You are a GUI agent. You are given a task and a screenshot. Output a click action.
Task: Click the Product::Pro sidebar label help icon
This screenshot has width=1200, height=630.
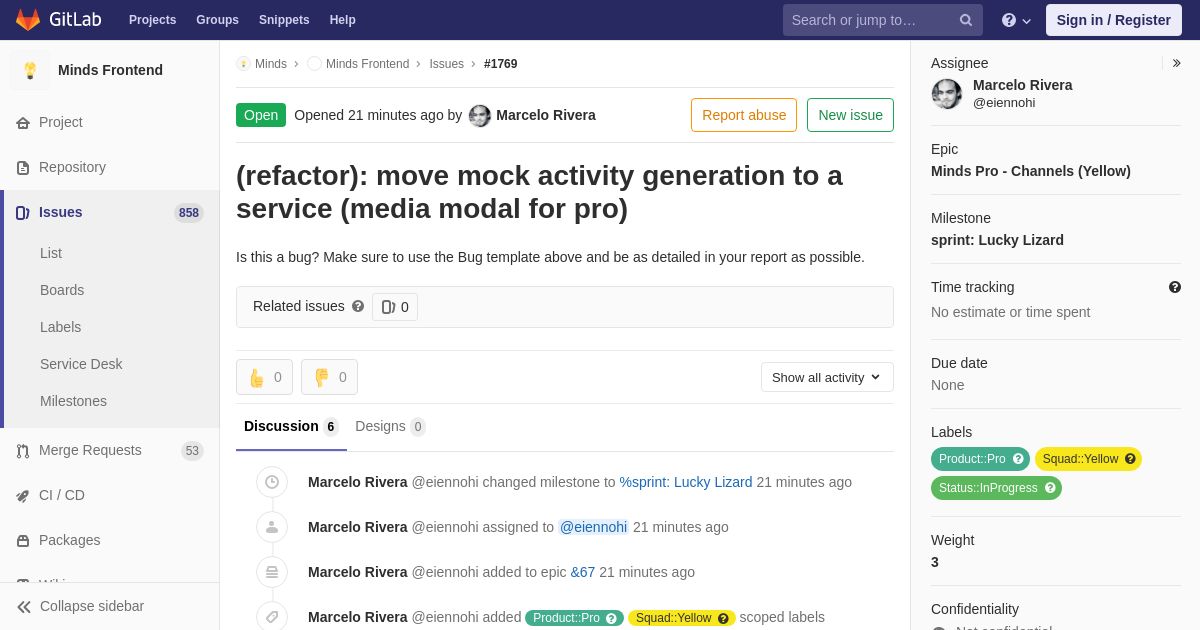[x=1018, y=459]
